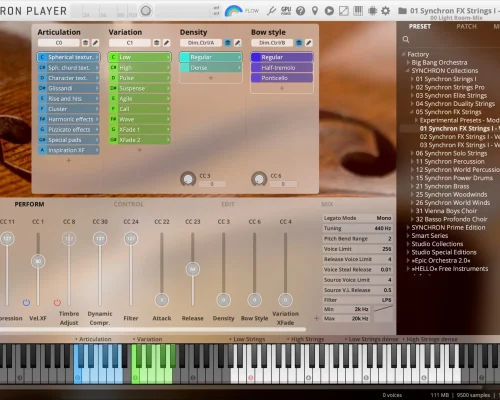
Task: Open the help question mark icon
Action: pos(300,11)
